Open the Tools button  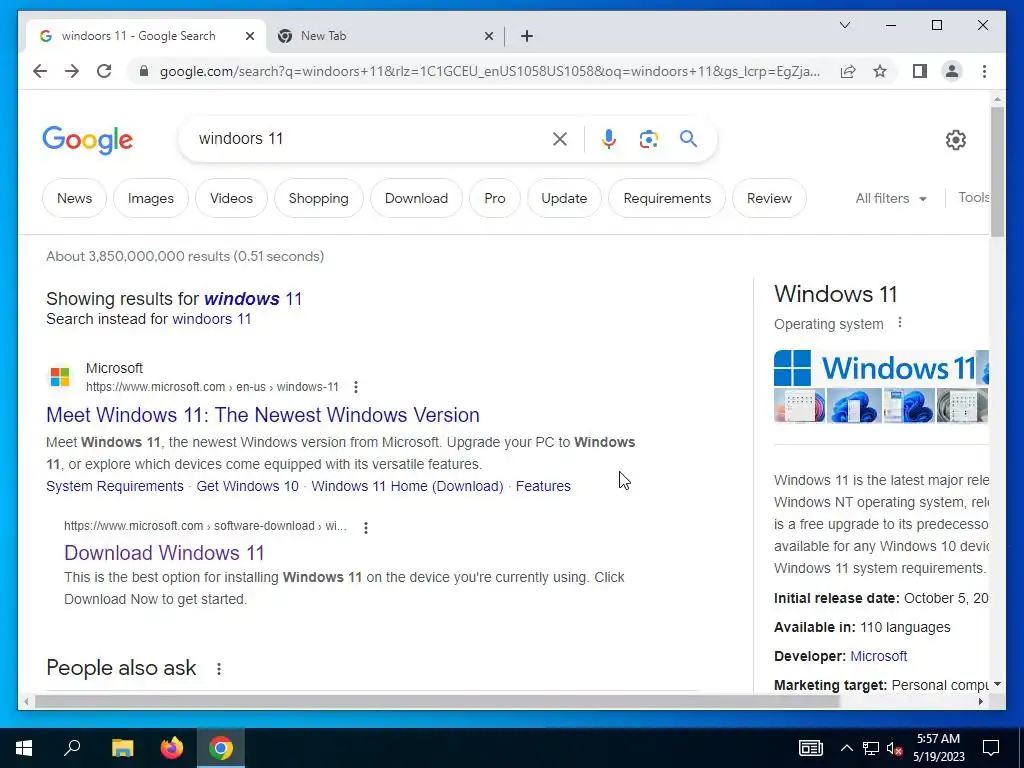(973, 198)
